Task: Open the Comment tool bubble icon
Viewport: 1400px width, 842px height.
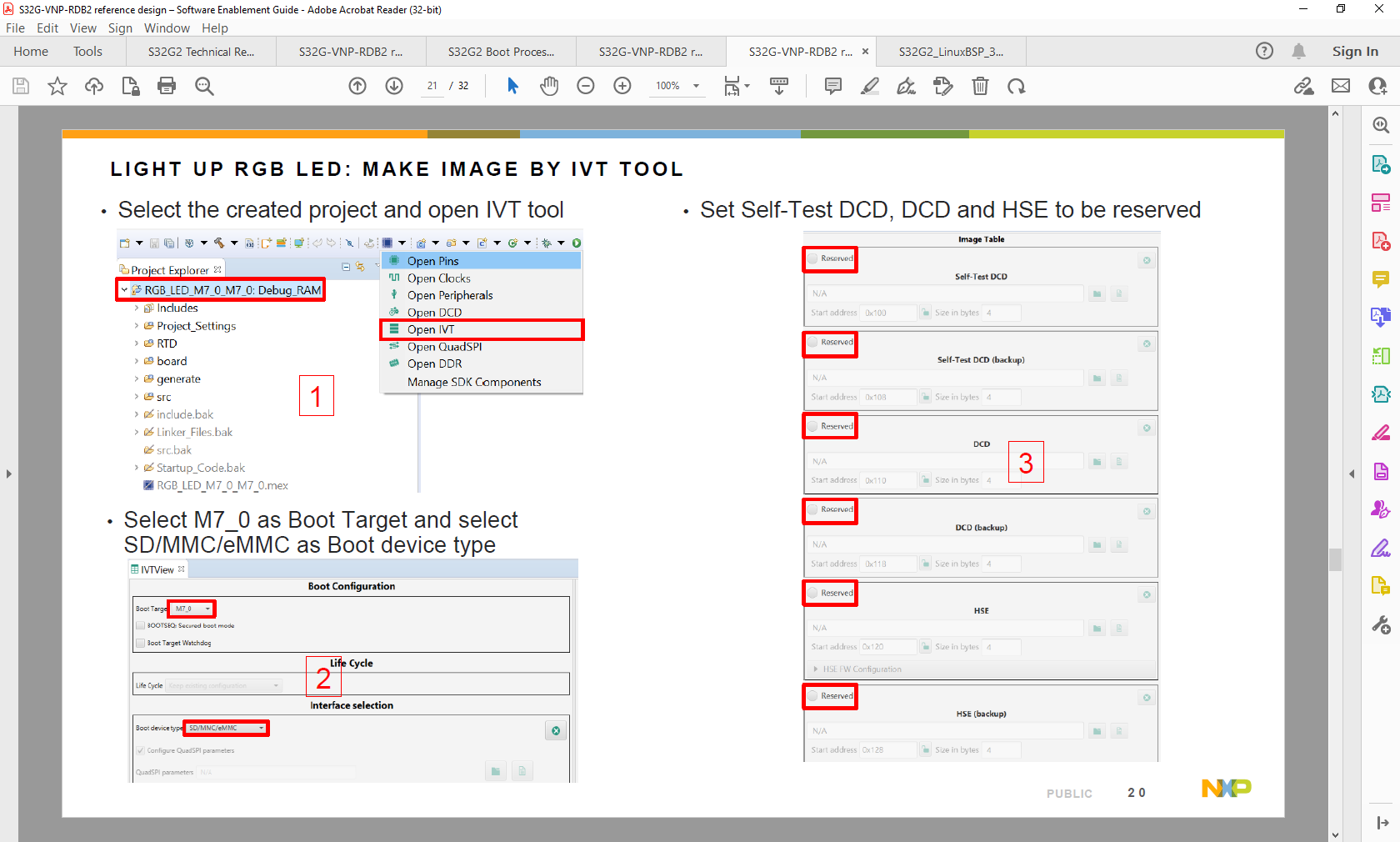Action: (x=832, y=86)
